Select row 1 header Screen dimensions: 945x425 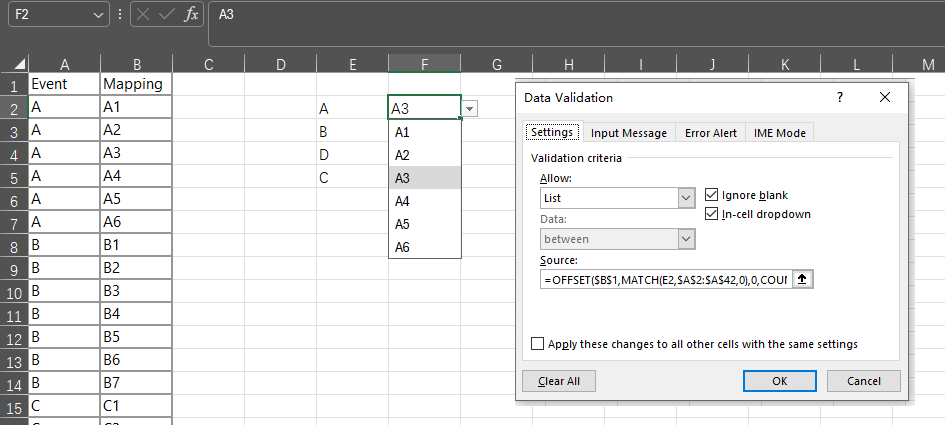(14, 84)
